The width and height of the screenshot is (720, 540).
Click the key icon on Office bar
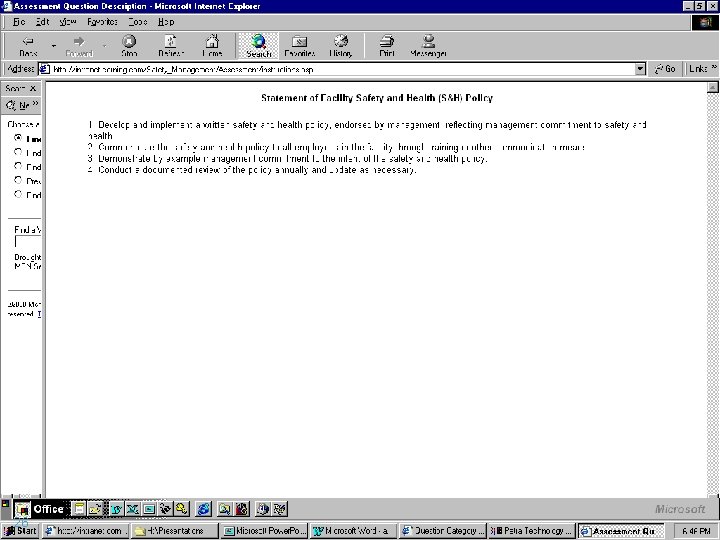[x=181, y=509]
